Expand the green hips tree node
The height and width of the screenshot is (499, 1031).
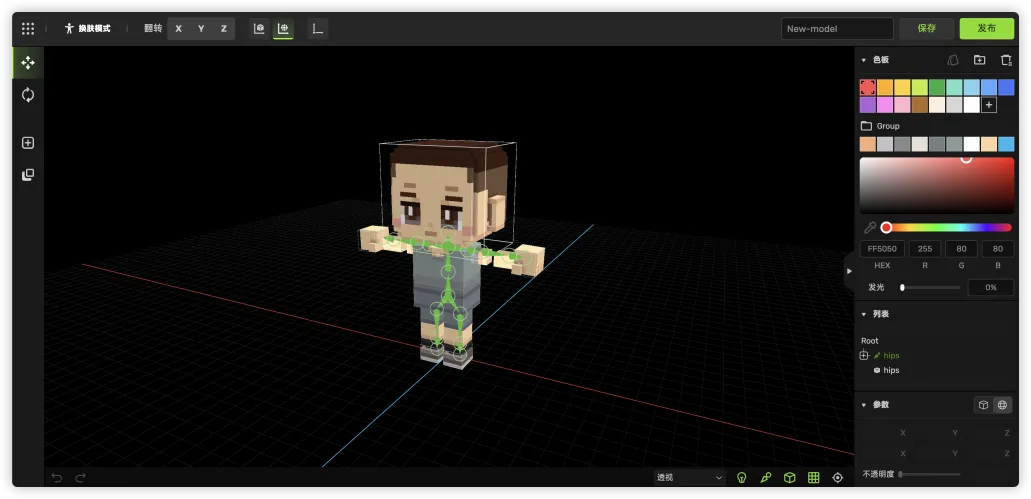pos(864,356)
